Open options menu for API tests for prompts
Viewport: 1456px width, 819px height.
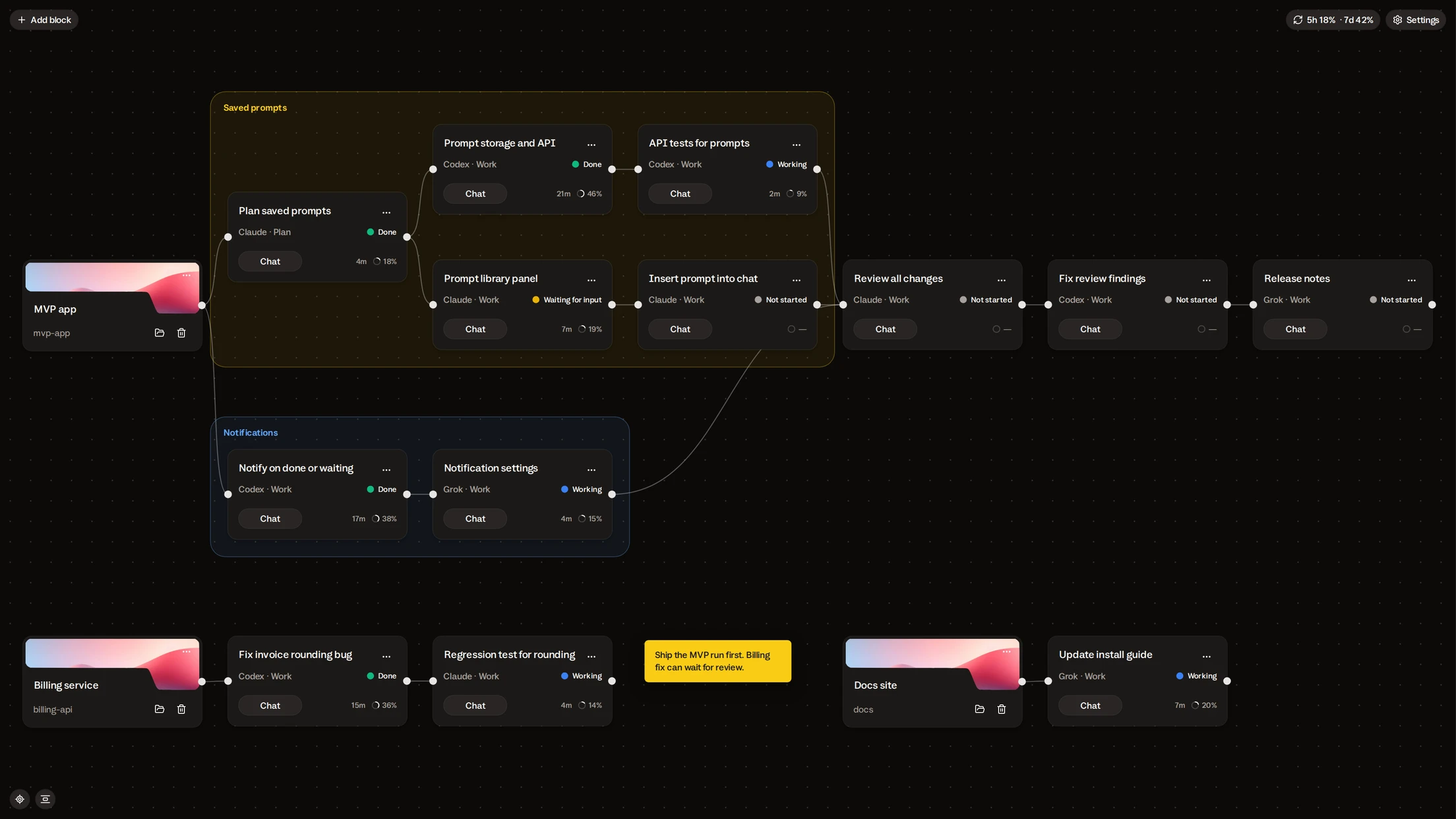point(797,144)
